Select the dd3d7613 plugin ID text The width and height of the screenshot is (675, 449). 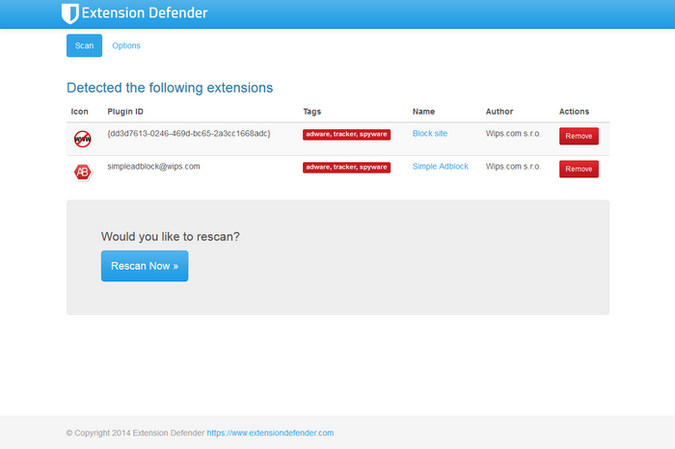tap(189, 133)
